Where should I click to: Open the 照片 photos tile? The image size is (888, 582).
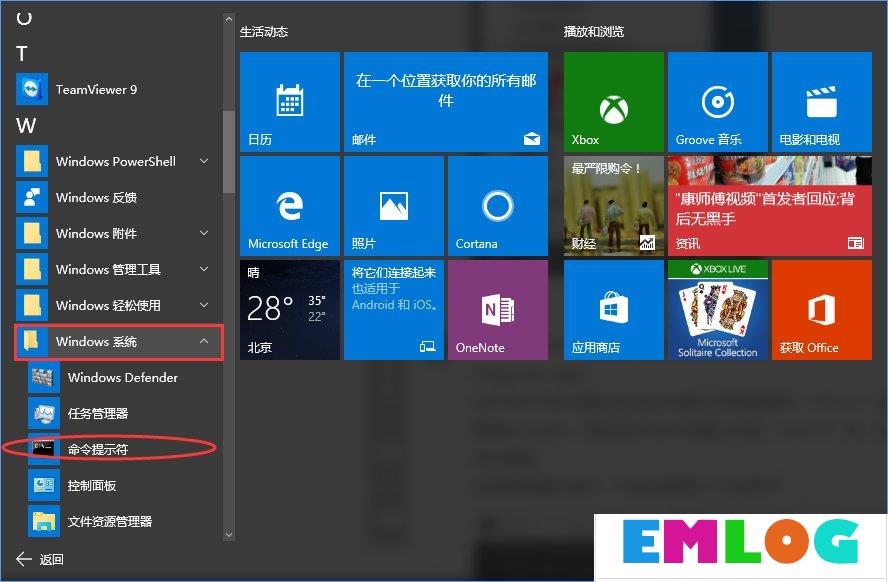394,206
